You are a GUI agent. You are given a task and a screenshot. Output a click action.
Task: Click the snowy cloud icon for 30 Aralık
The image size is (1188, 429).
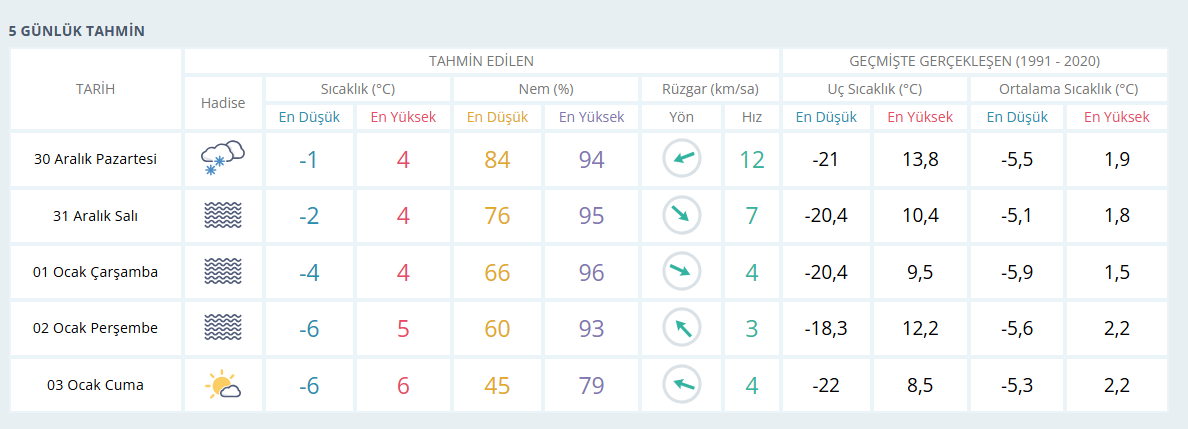[223, 158]
